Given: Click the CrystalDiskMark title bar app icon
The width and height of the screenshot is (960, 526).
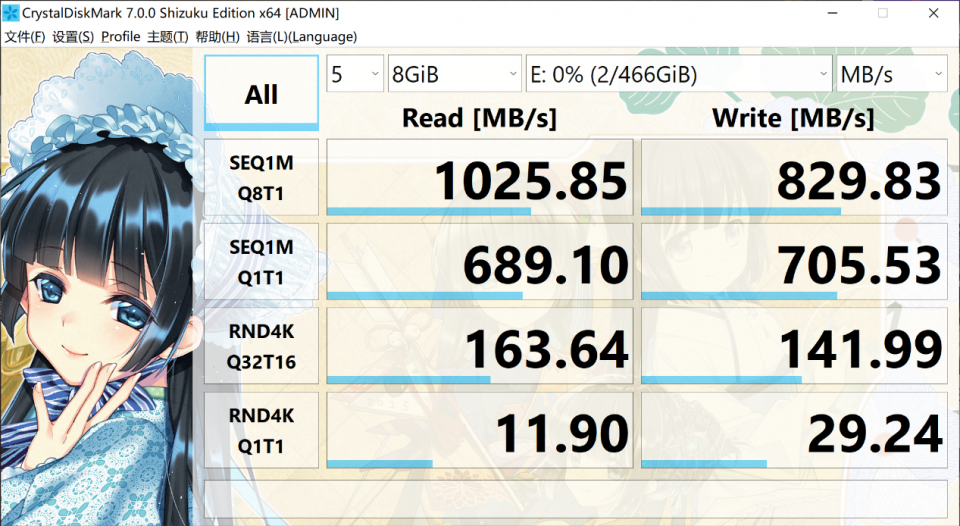Looking at the screenshot, I should pos(10,12).
